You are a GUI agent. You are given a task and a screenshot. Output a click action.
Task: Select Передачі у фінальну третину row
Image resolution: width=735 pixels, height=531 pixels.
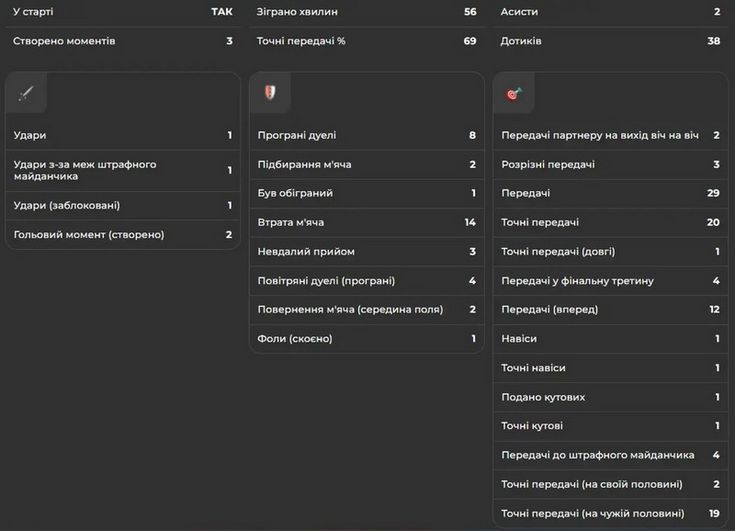tap(610, 281)
